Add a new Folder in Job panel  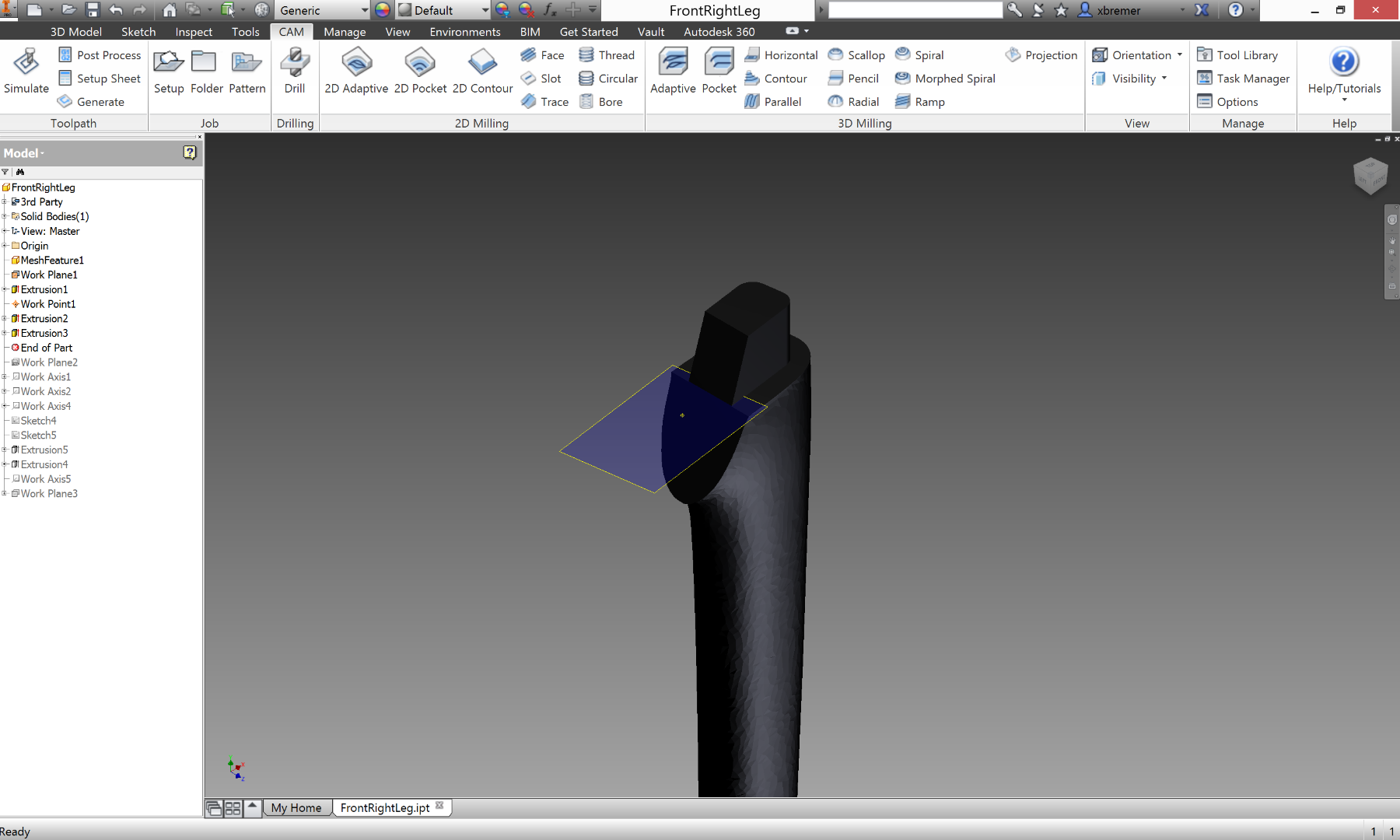[x=206, y=70]
